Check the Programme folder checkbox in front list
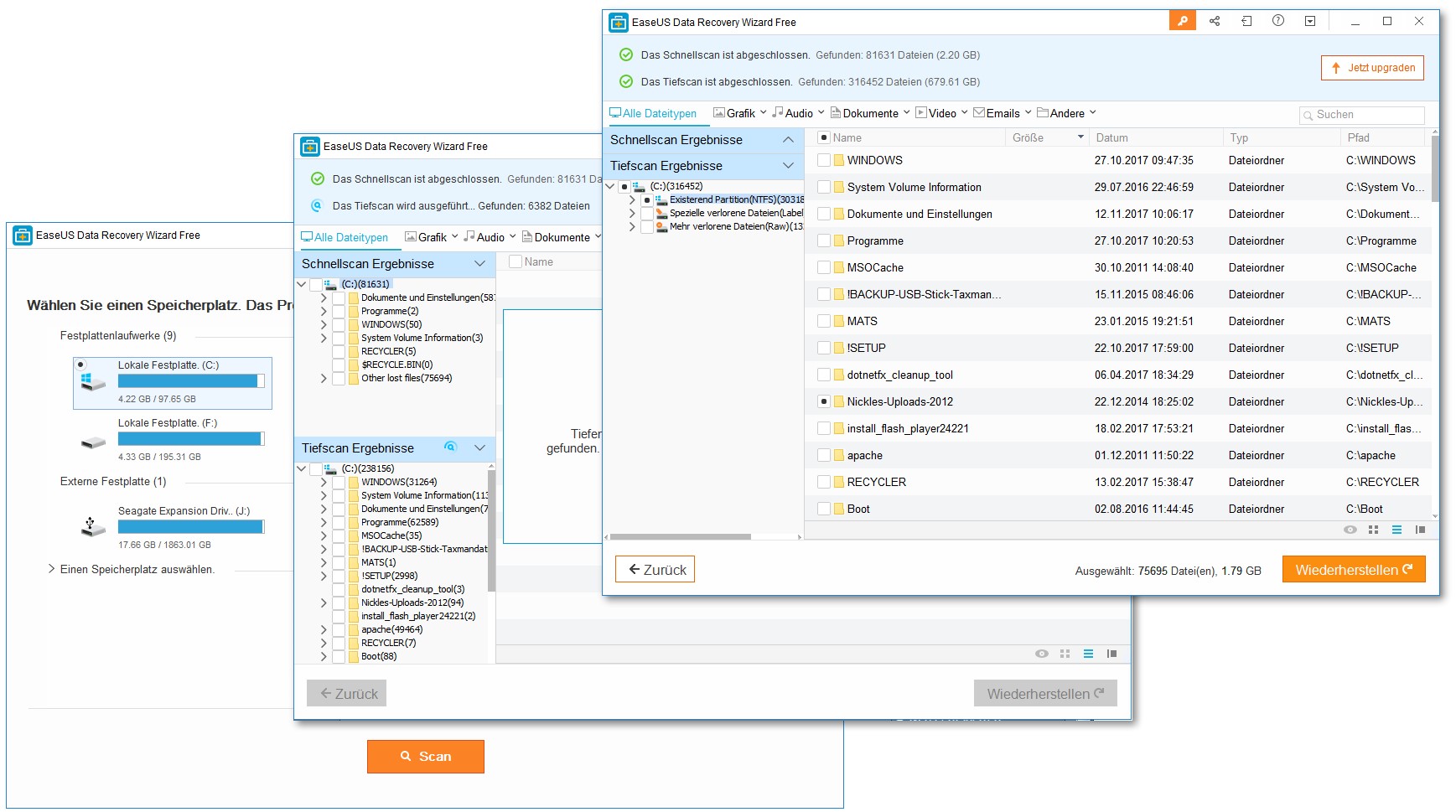 (x=824, y=240)
